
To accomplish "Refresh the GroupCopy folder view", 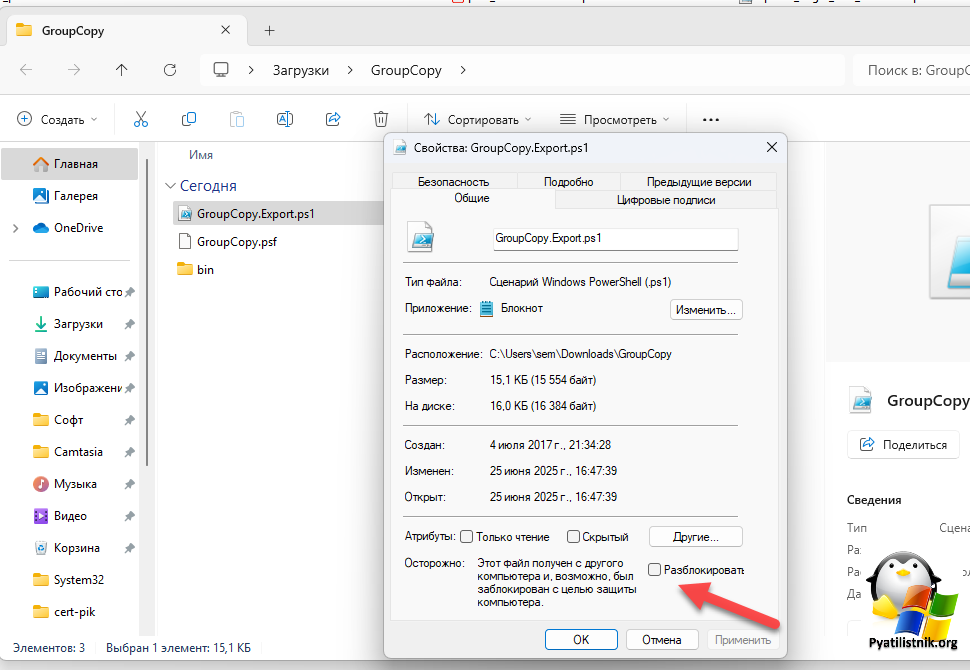I will [170, 70].
